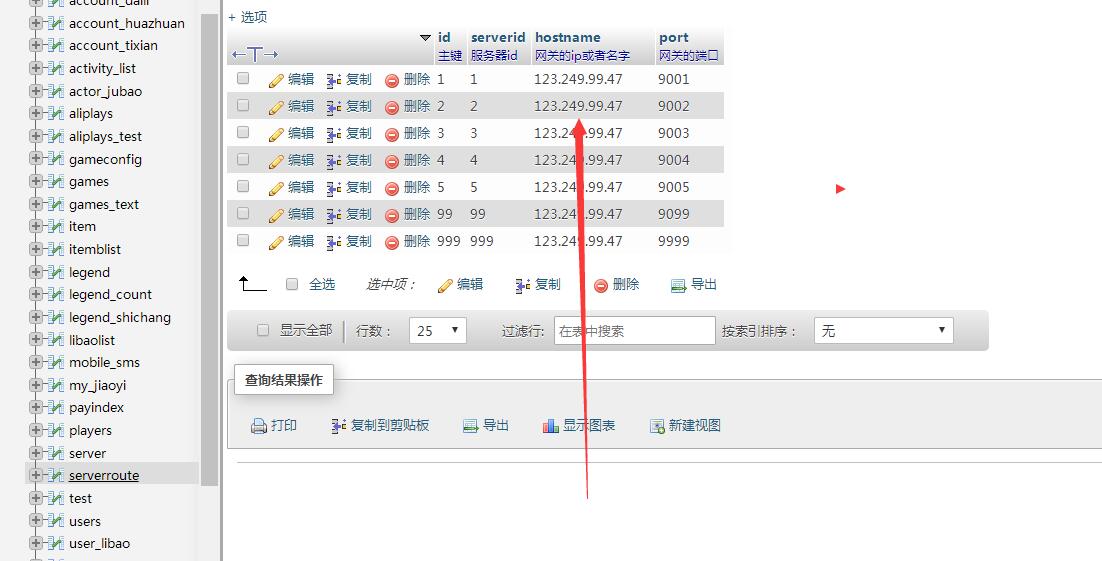Click the options (选项) link above table
The height and width of the screenshot is (561, 1102).
[x=248, y=17]
